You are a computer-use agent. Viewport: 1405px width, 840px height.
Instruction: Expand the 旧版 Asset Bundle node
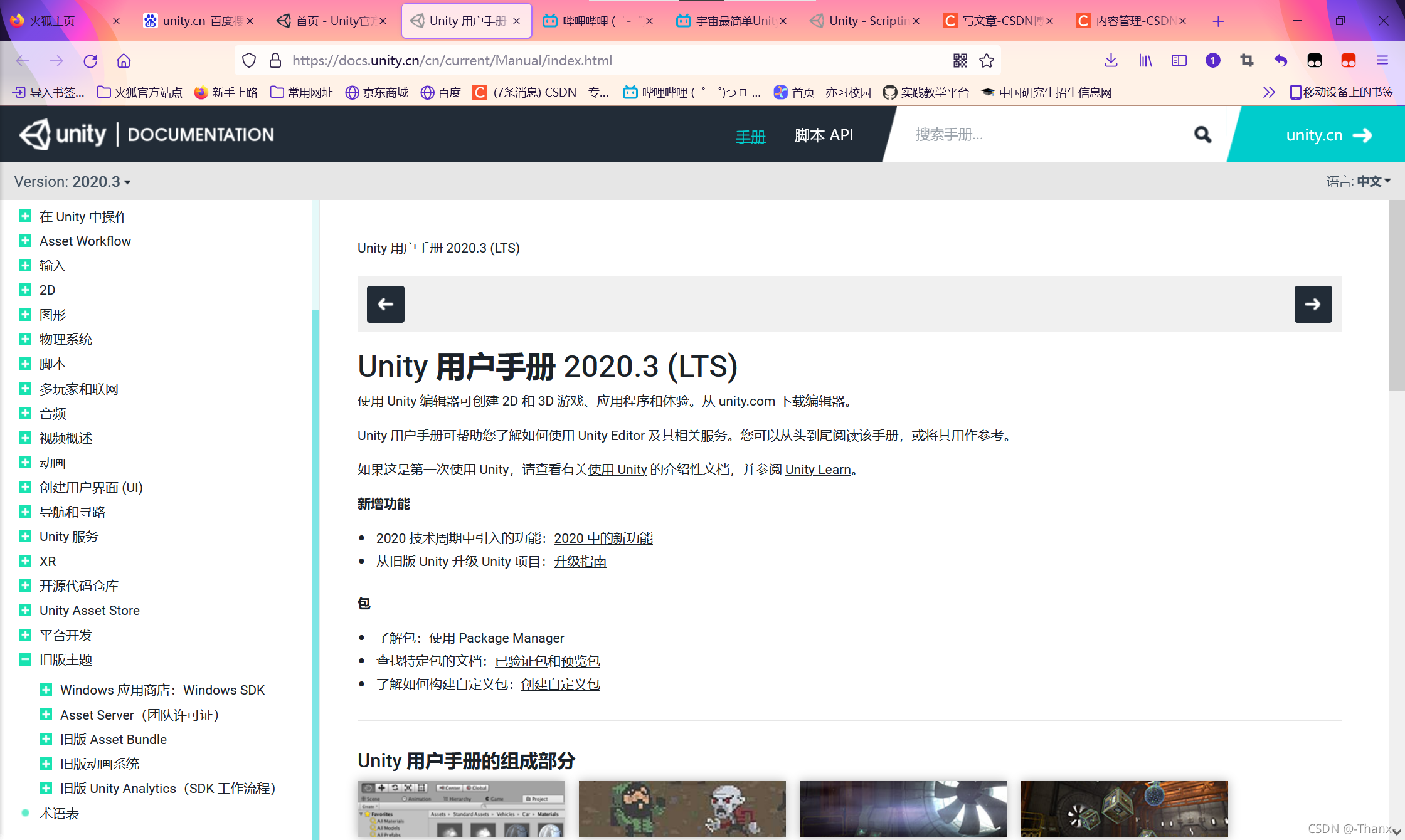46,739
